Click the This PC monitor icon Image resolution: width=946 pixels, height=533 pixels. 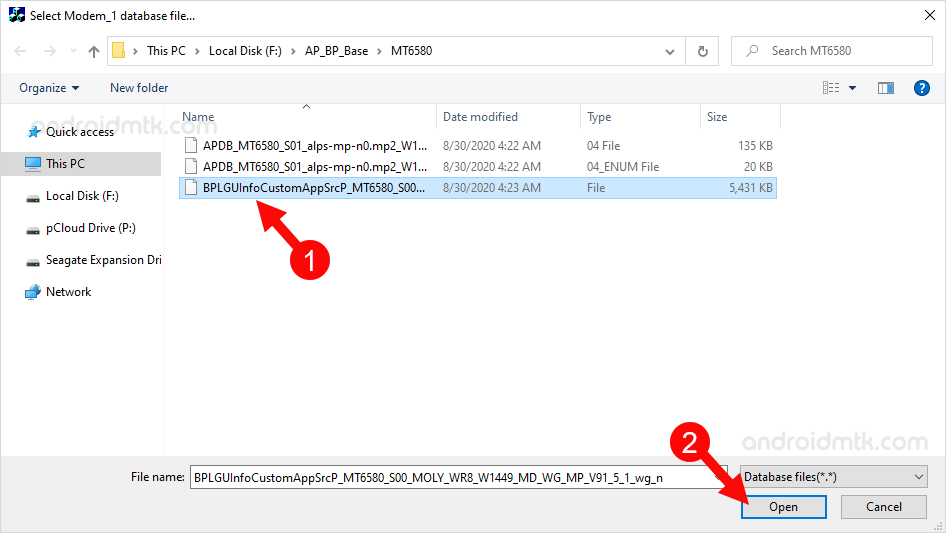coord(33,164)
